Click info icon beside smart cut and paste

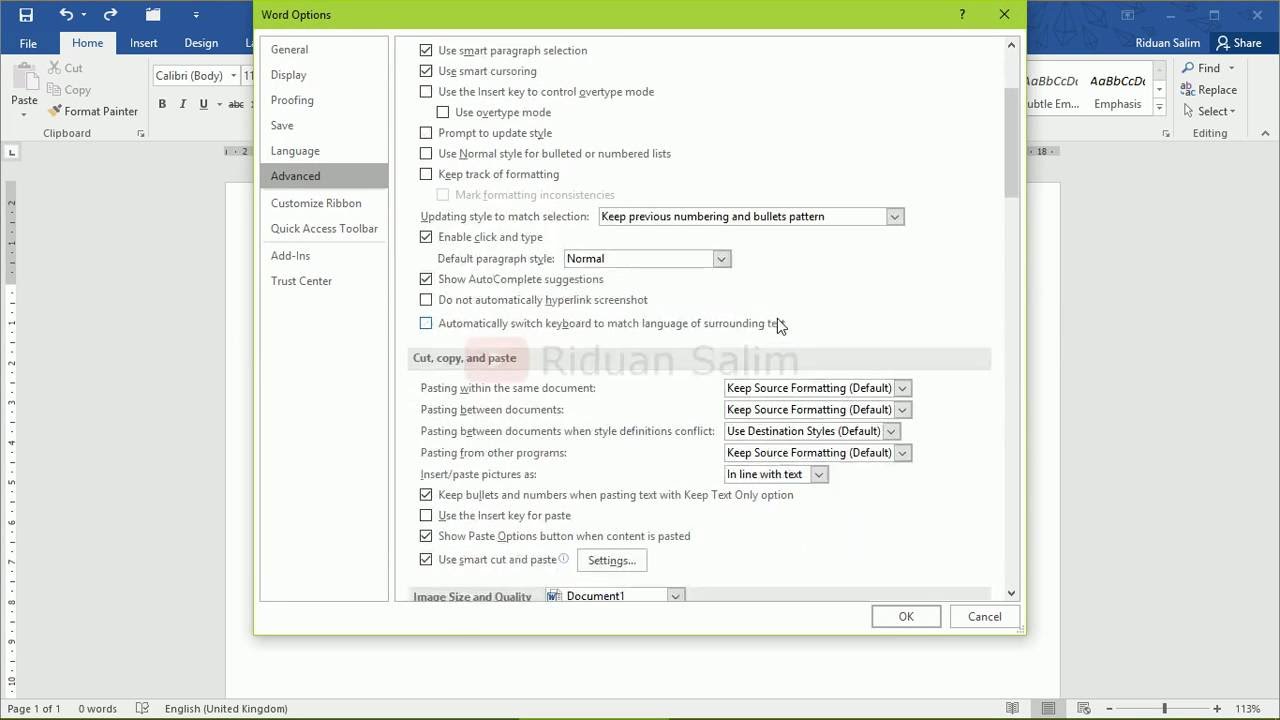pos(564,559)
